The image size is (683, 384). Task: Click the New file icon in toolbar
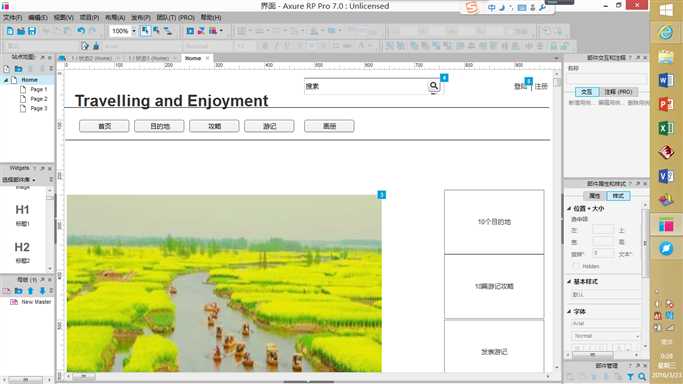point(10,31)
